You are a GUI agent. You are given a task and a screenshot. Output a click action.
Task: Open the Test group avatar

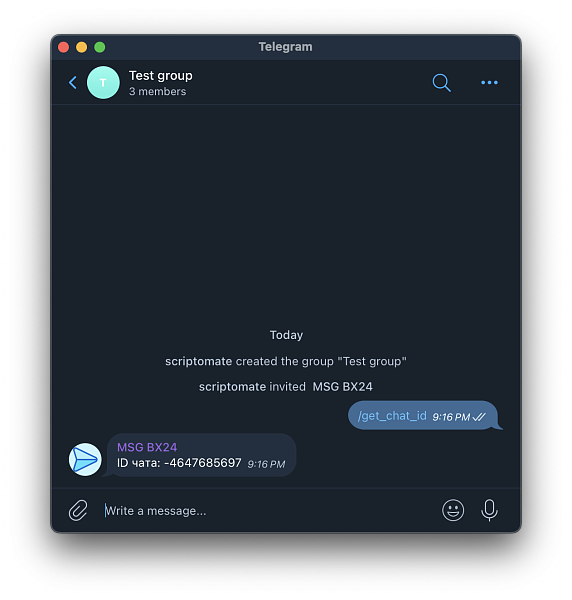(x=103, y=82)
